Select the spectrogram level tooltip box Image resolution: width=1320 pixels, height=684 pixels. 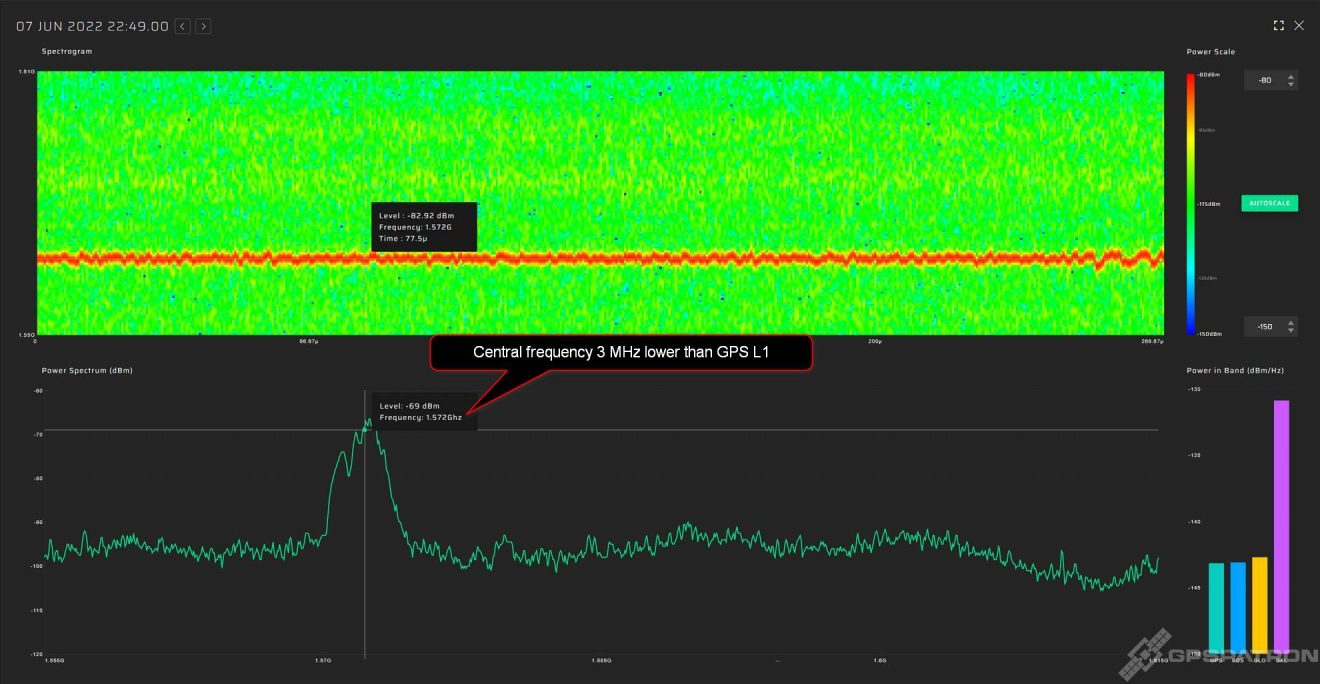tap(424, 227)
